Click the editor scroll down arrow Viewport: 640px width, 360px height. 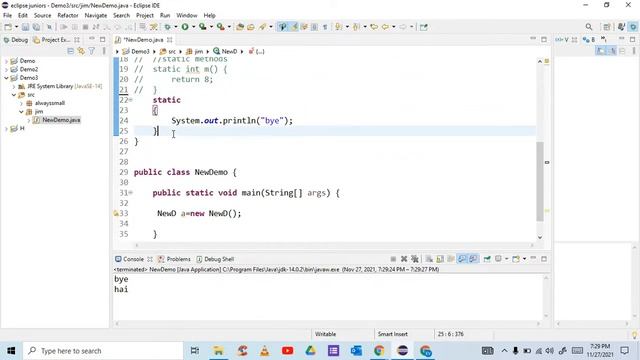[x=540, y=237]
